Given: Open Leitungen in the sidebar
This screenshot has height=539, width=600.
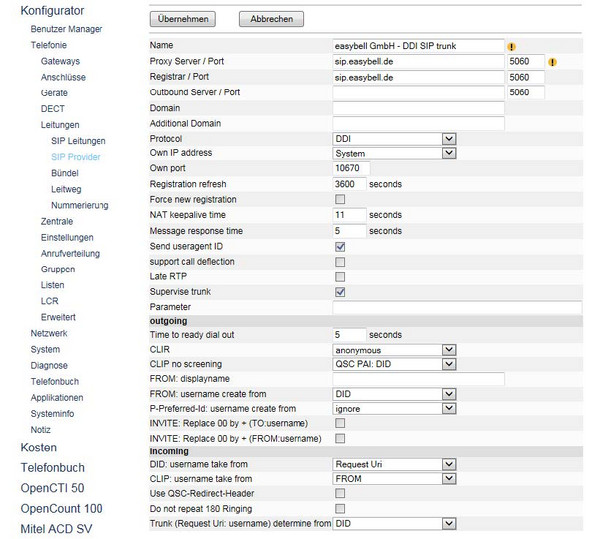Looking at the screenshot, I should pyautogui.click(x=60, y=125).
